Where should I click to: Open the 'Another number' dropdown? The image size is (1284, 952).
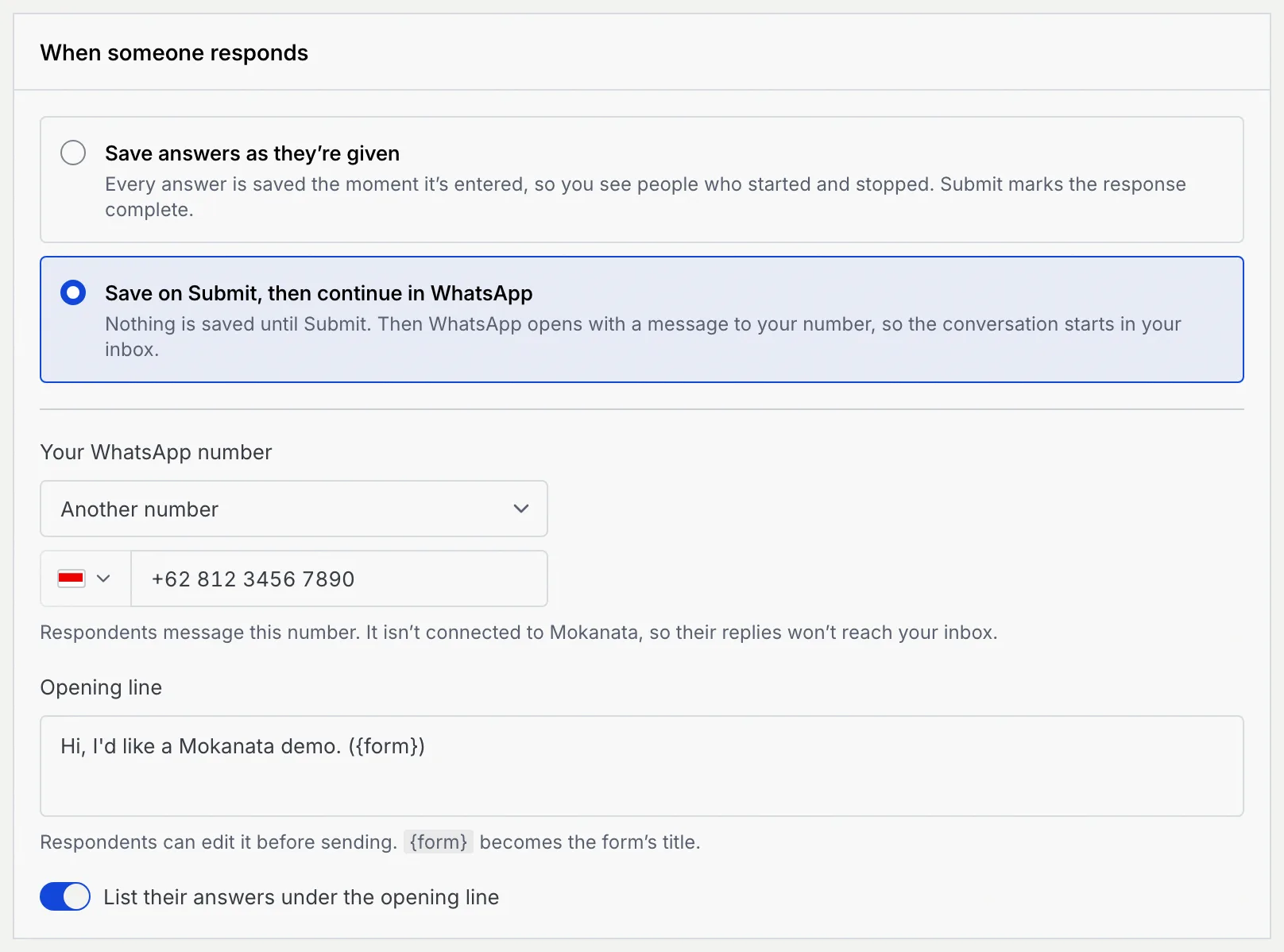(294, 509)
